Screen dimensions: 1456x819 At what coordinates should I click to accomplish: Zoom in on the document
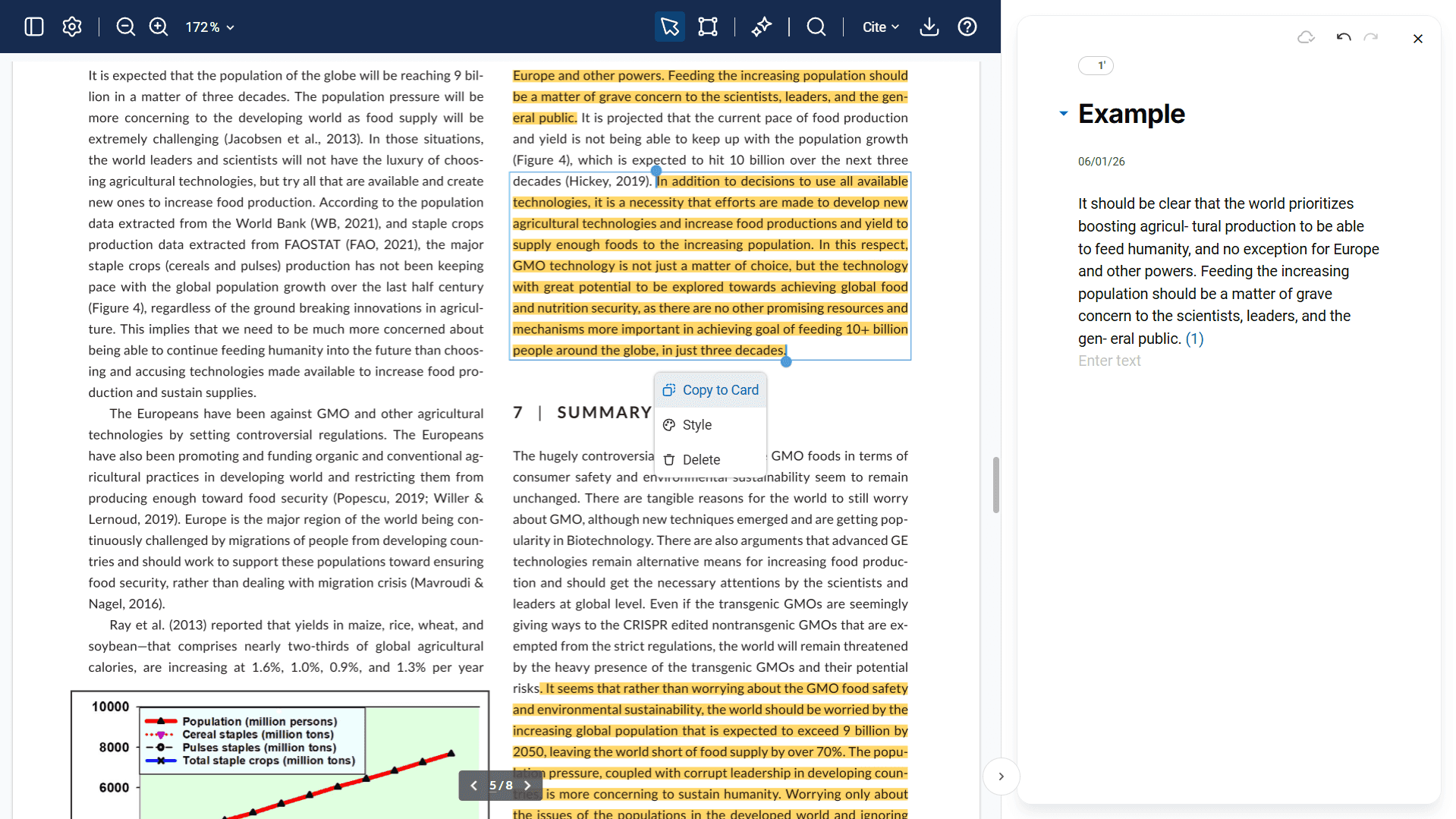point(159,27)
